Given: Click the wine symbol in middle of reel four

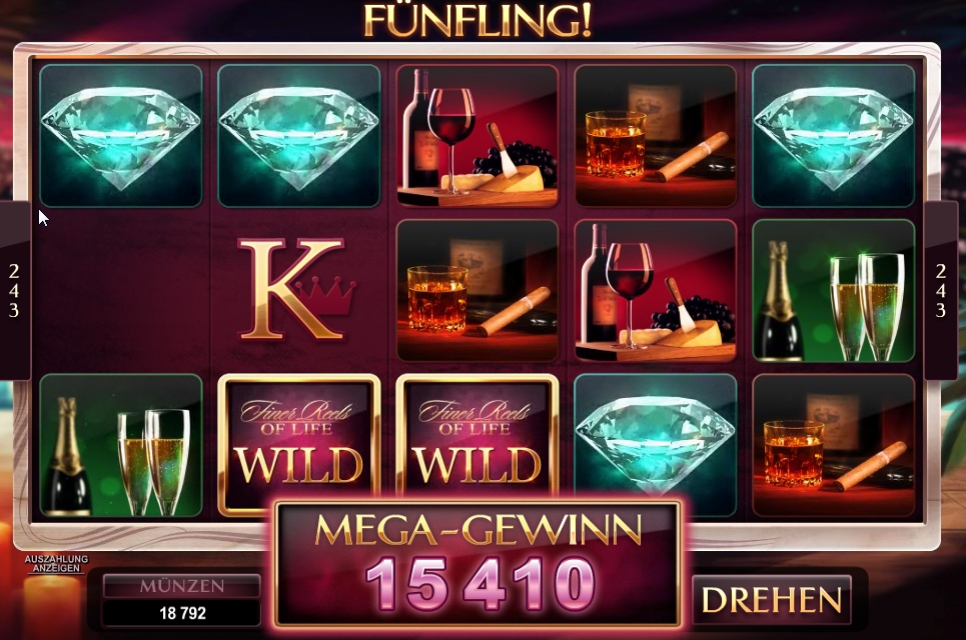Looking at the screenshot, I should [x=656, y=290].
